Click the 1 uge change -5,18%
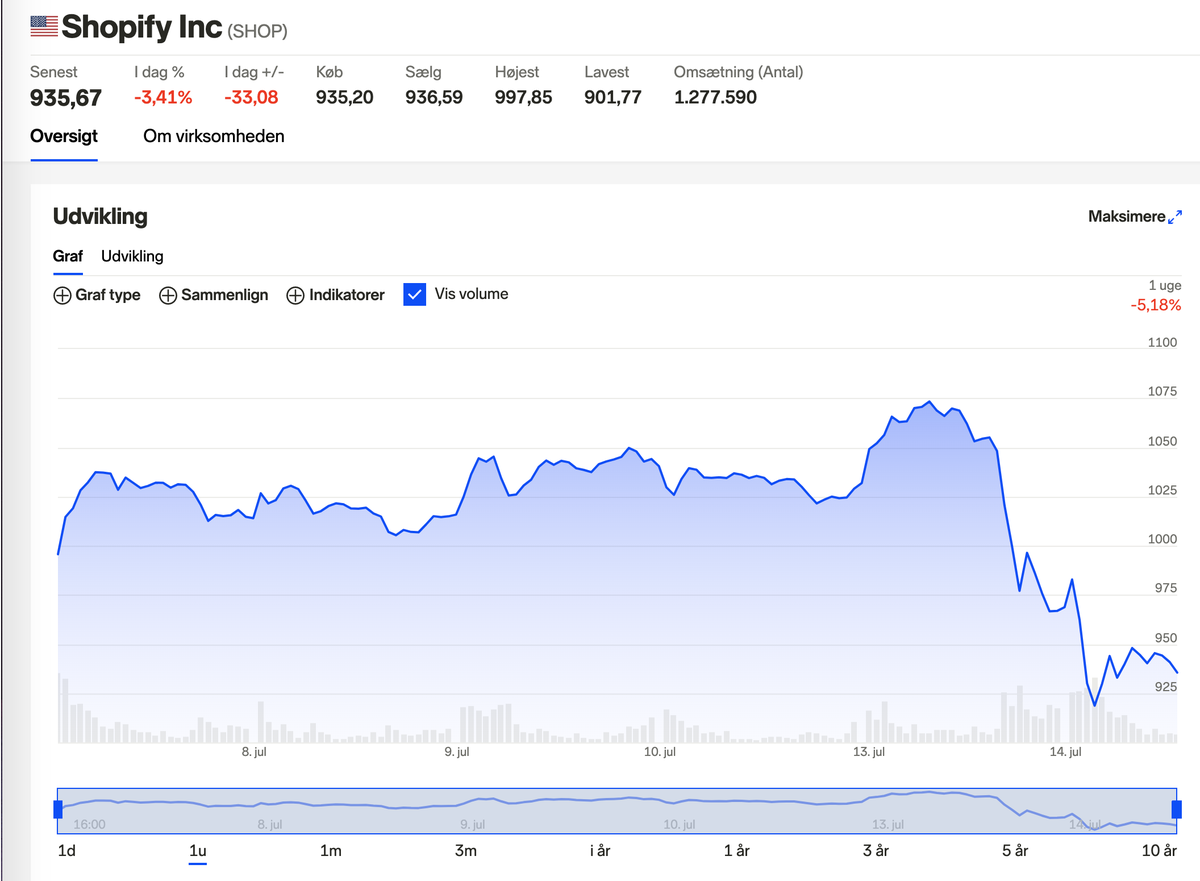The image size is (1200, 881). [1156, 305]
